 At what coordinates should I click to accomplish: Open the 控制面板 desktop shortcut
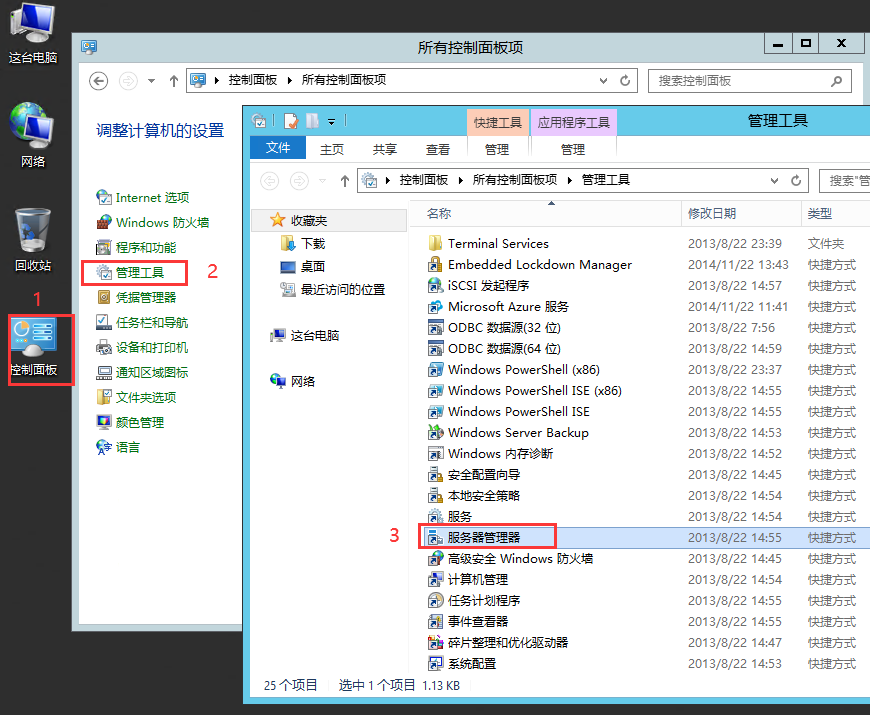coord(33,347)
